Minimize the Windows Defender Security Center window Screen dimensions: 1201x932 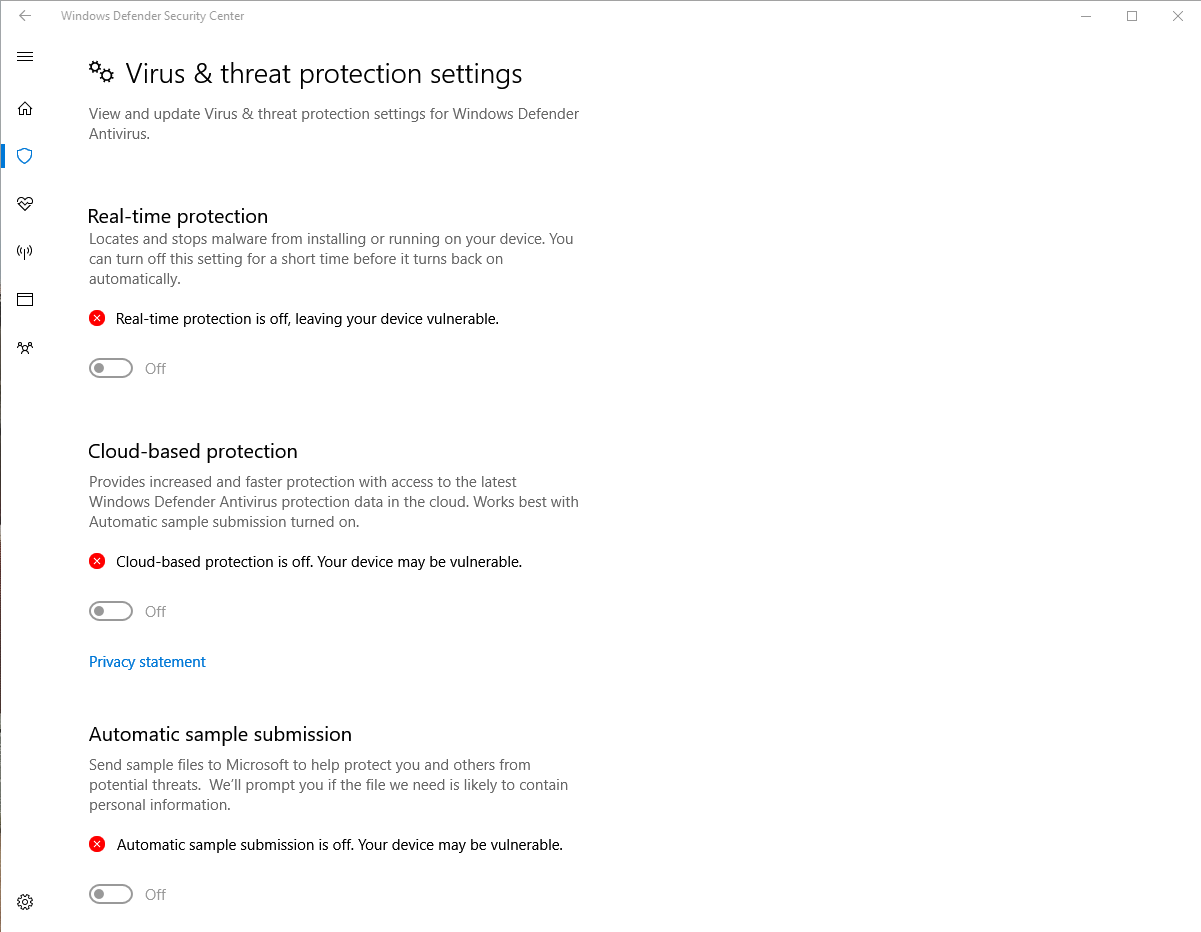[1086, 16]
